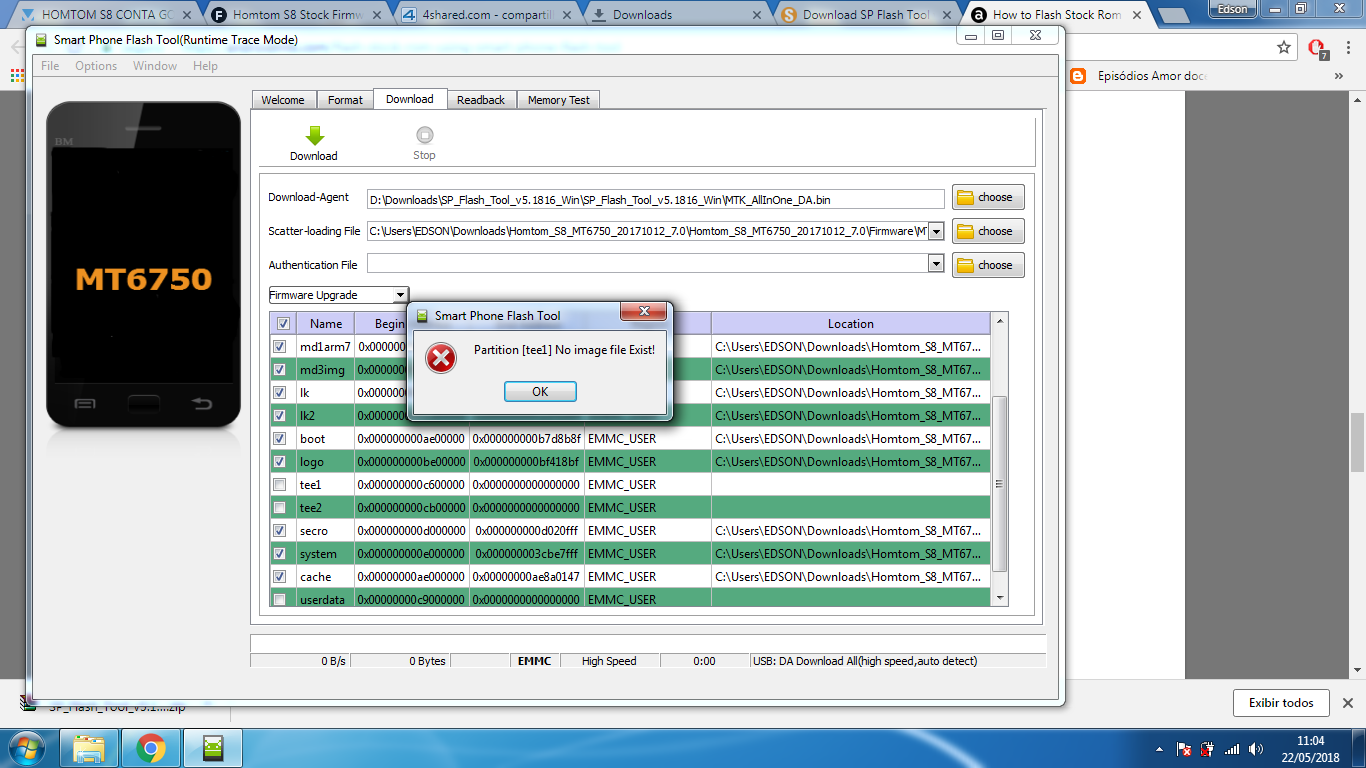Click the Download-Agent path input field
The image size is (1366, 768).
(656, 199)
